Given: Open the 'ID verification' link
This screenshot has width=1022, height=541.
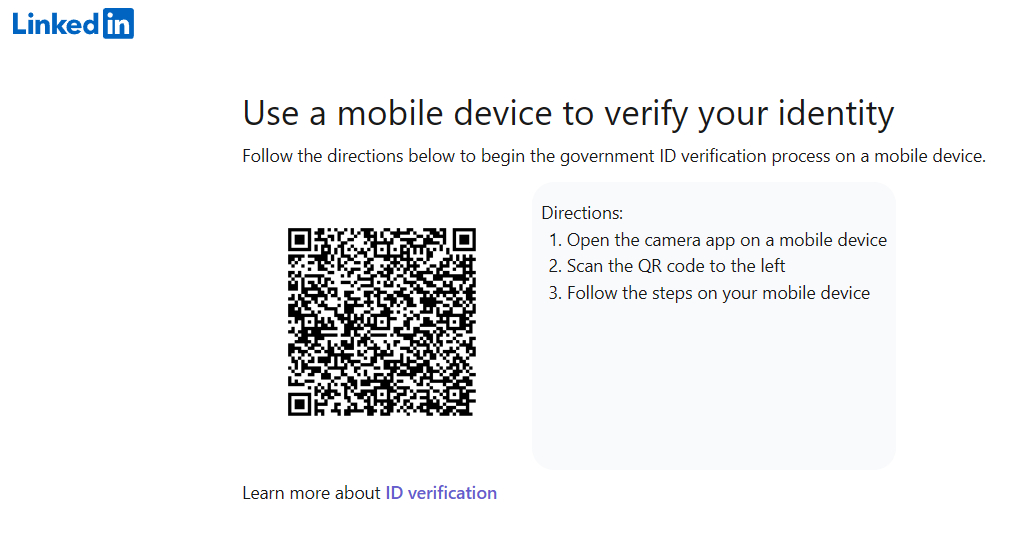Looking at the screenshot, I should [x=441, y=493].
